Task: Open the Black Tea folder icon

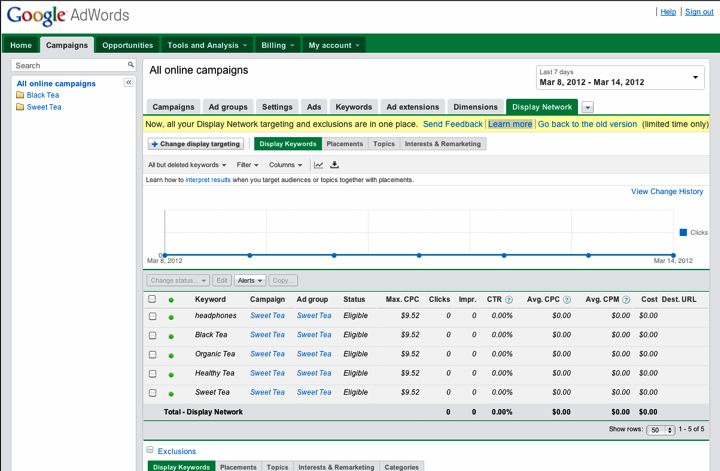Action: tap(20, 95)
